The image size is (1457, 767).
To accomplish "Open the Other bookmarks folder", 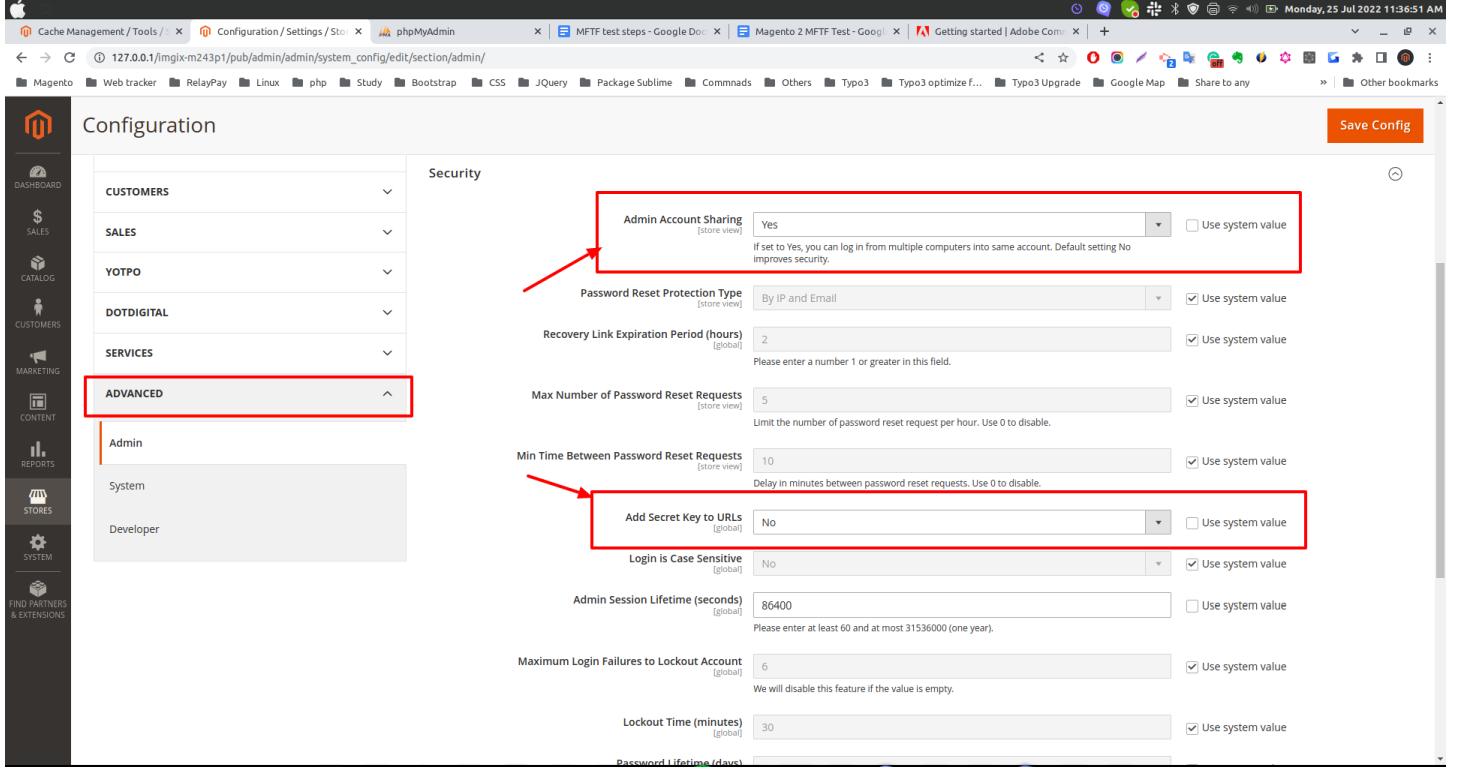I will tap(1390, 82).
